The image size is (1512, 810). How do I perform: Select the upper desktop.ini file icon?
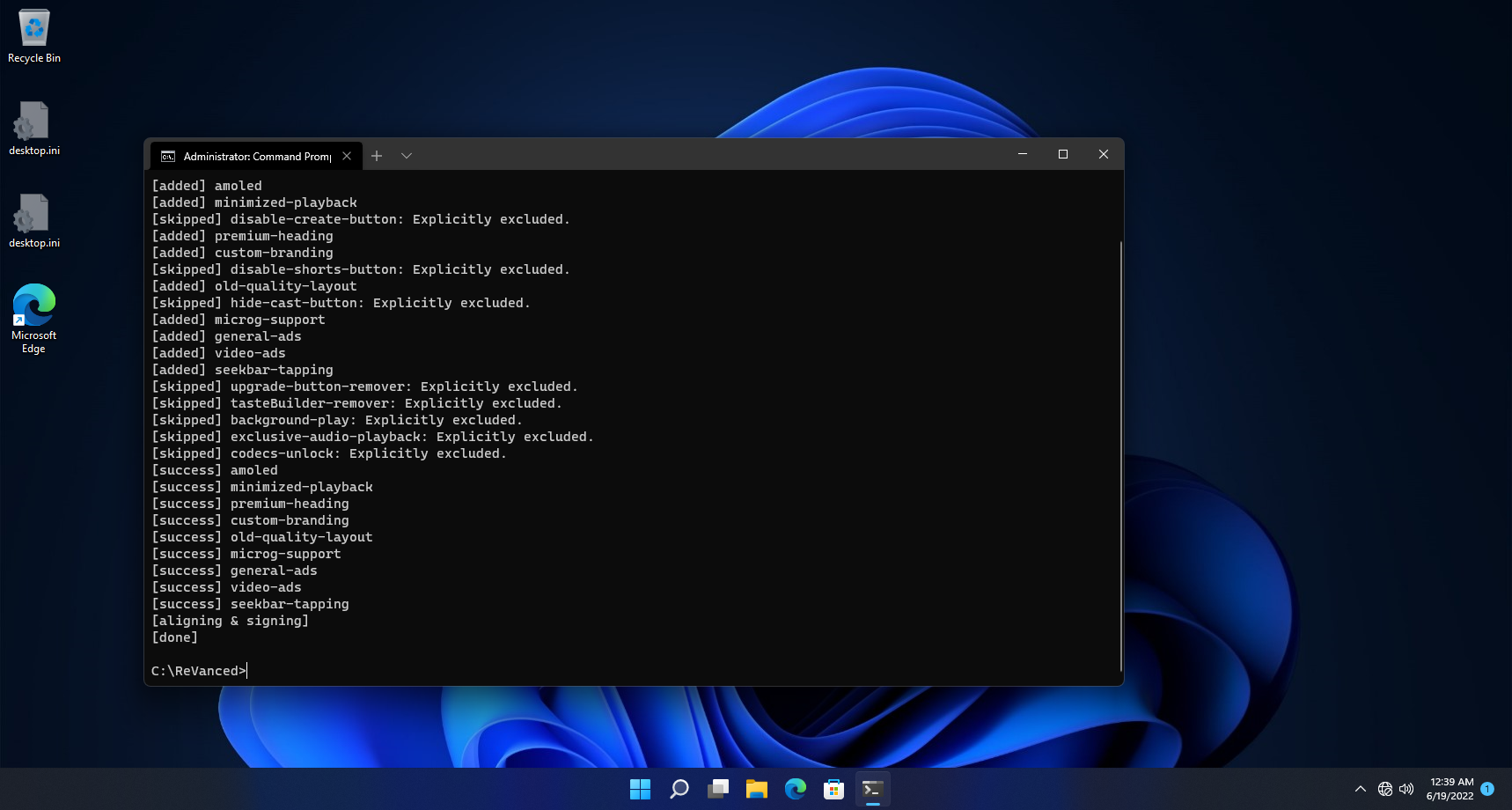[34, 129]
